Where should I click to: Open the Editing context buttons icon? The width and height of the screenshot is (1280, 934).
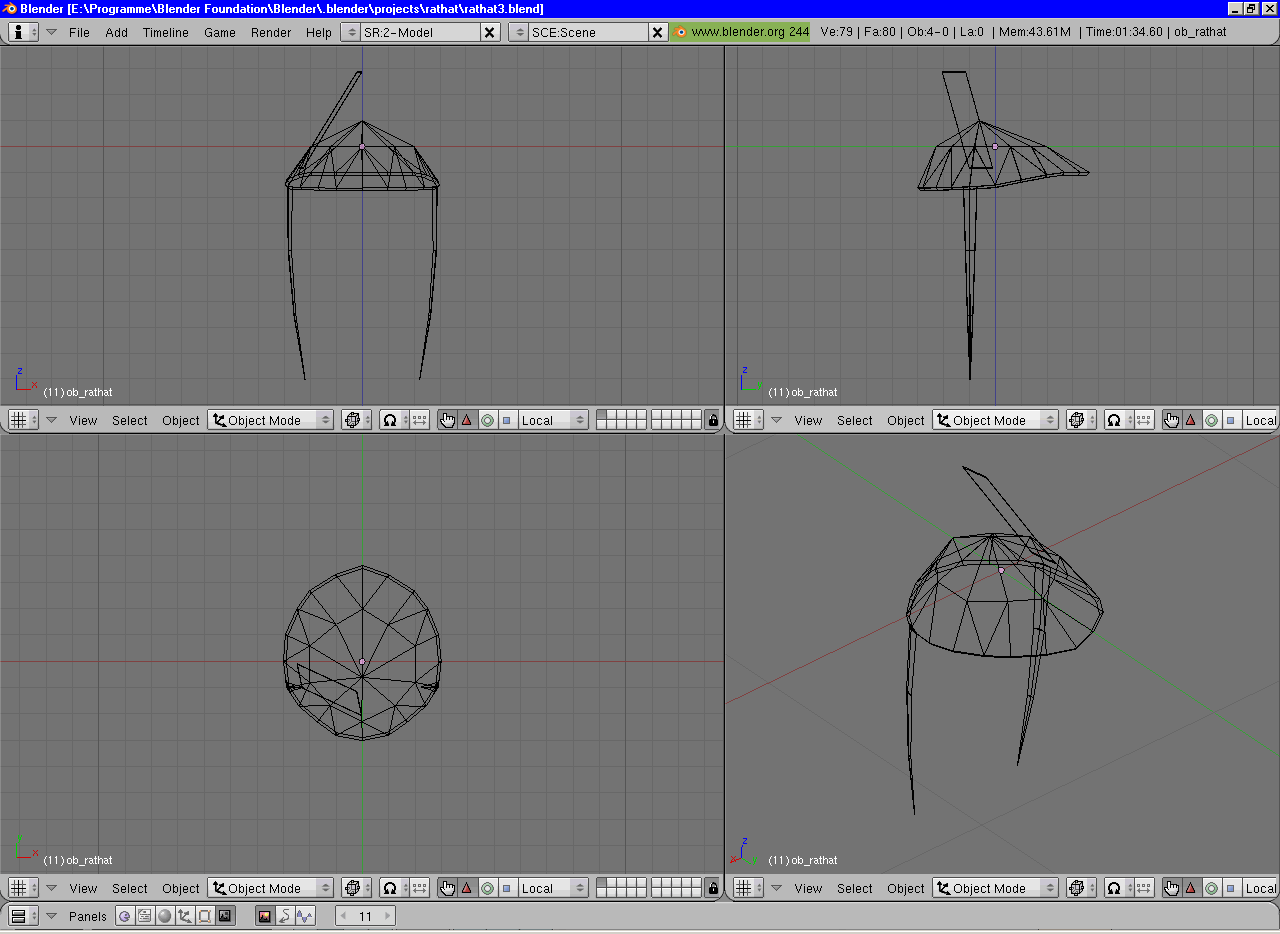[205, 916]
